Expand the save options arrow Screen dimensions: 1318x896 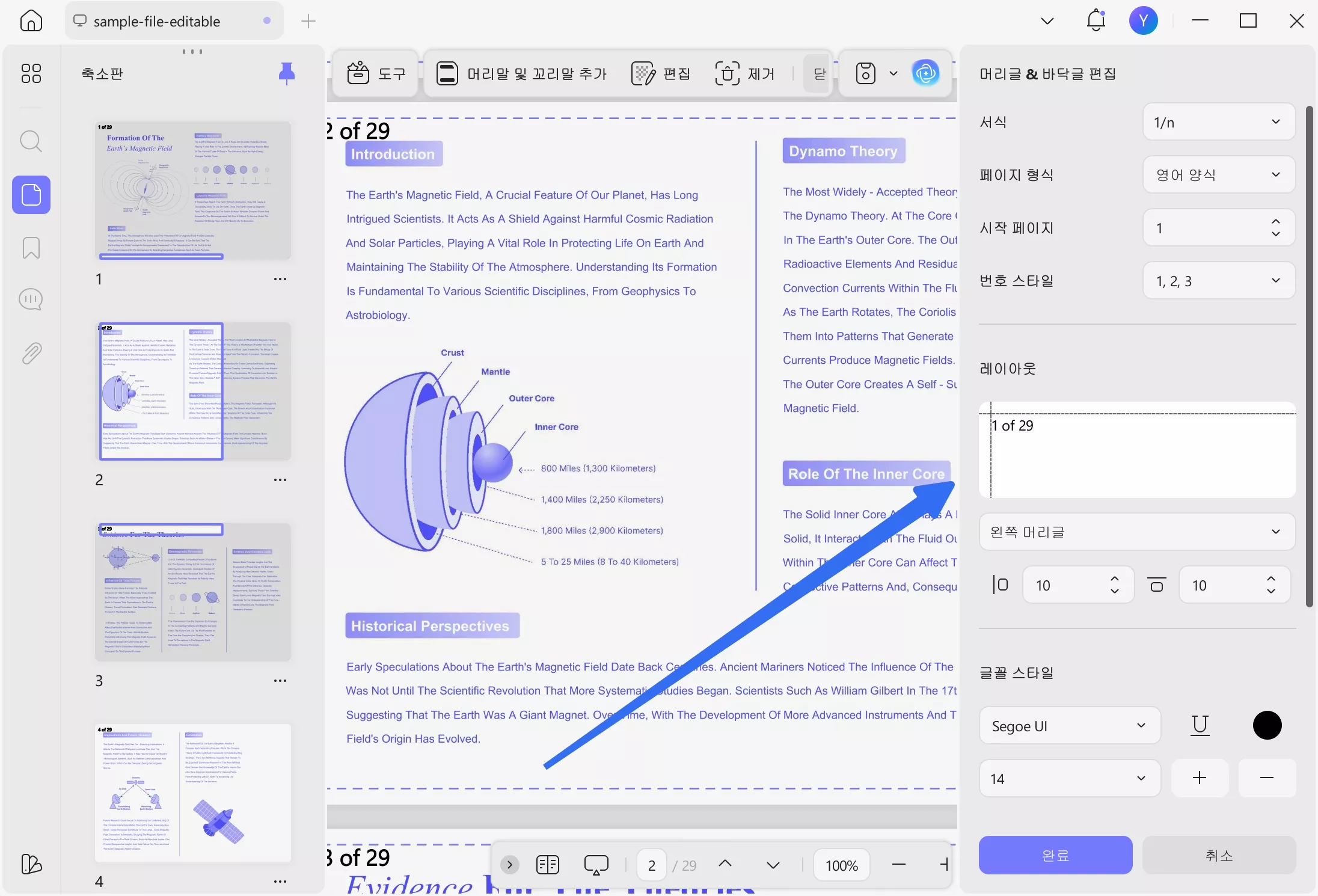pos(893,73)
